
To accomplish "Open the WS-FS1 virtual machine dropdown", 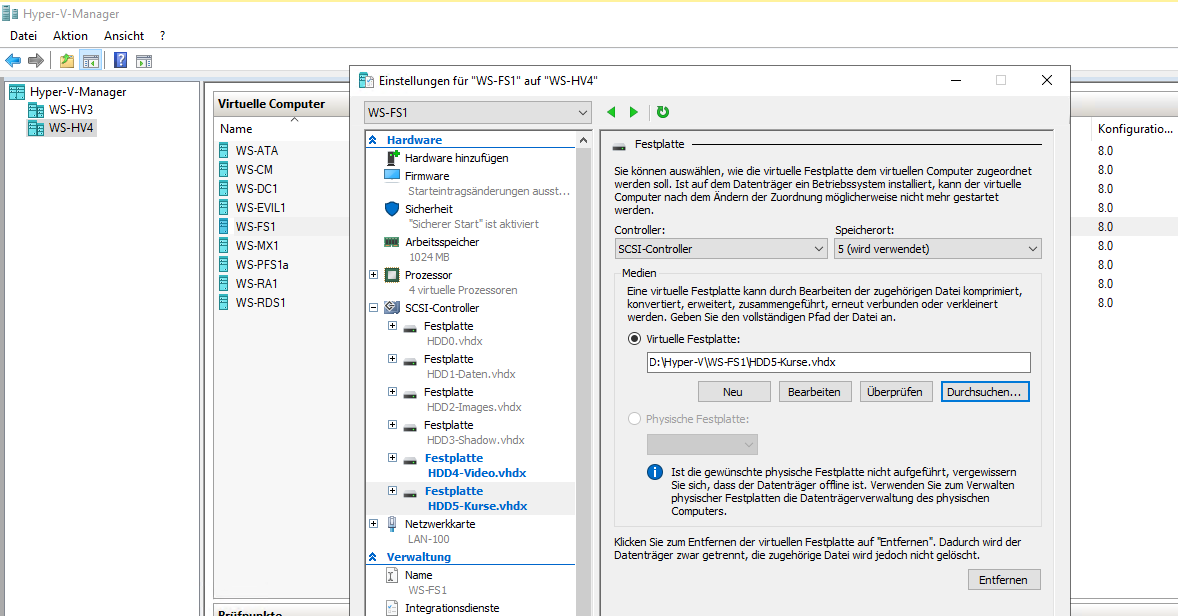I will pos(478,113).
